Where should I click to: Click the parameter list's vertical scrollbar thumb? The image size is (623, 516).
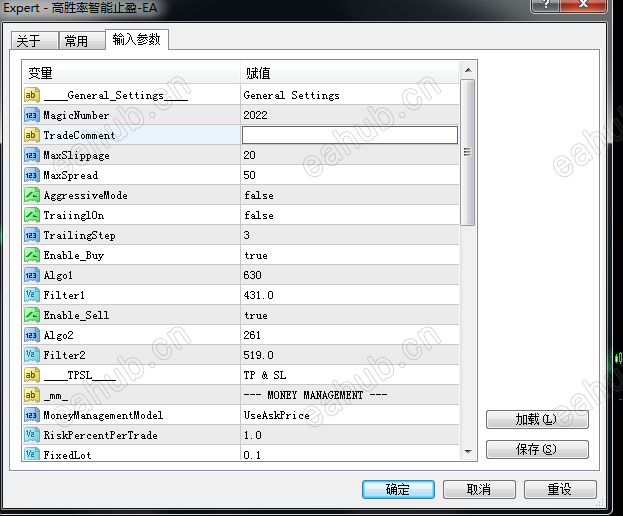point(468,153)
